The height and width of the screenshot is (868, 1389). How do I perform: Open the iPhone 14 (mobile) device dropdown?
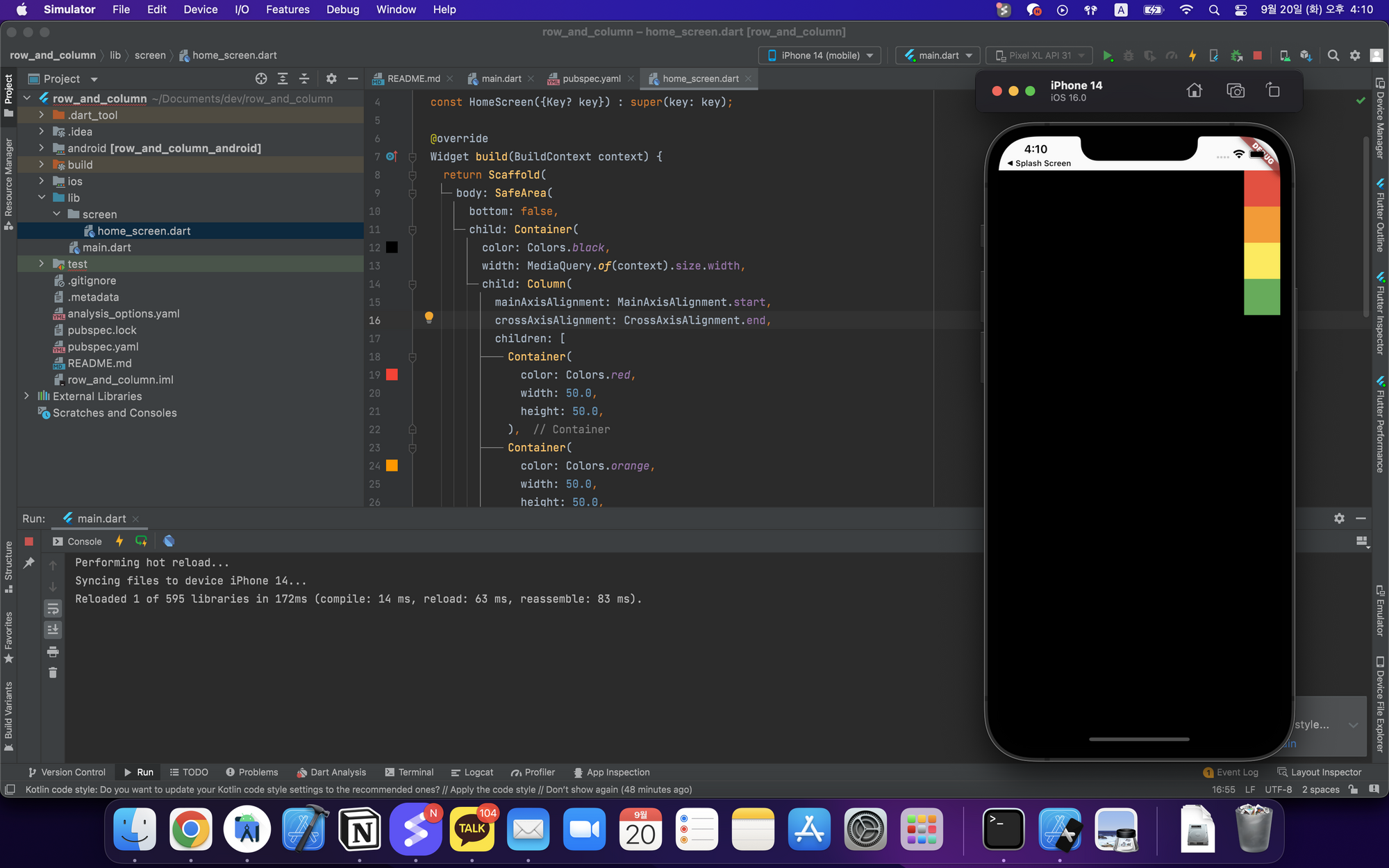820,56
